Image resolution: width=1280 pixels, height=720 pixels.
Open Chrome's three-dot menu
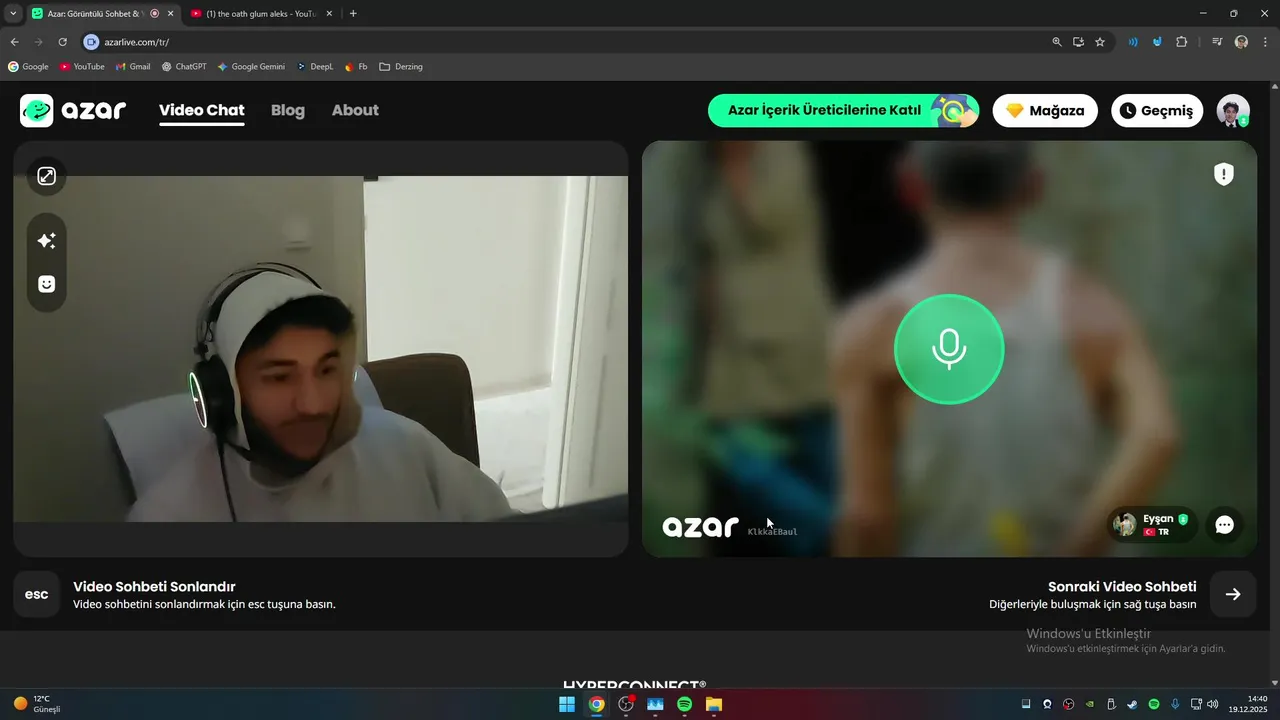(1265, 42)
